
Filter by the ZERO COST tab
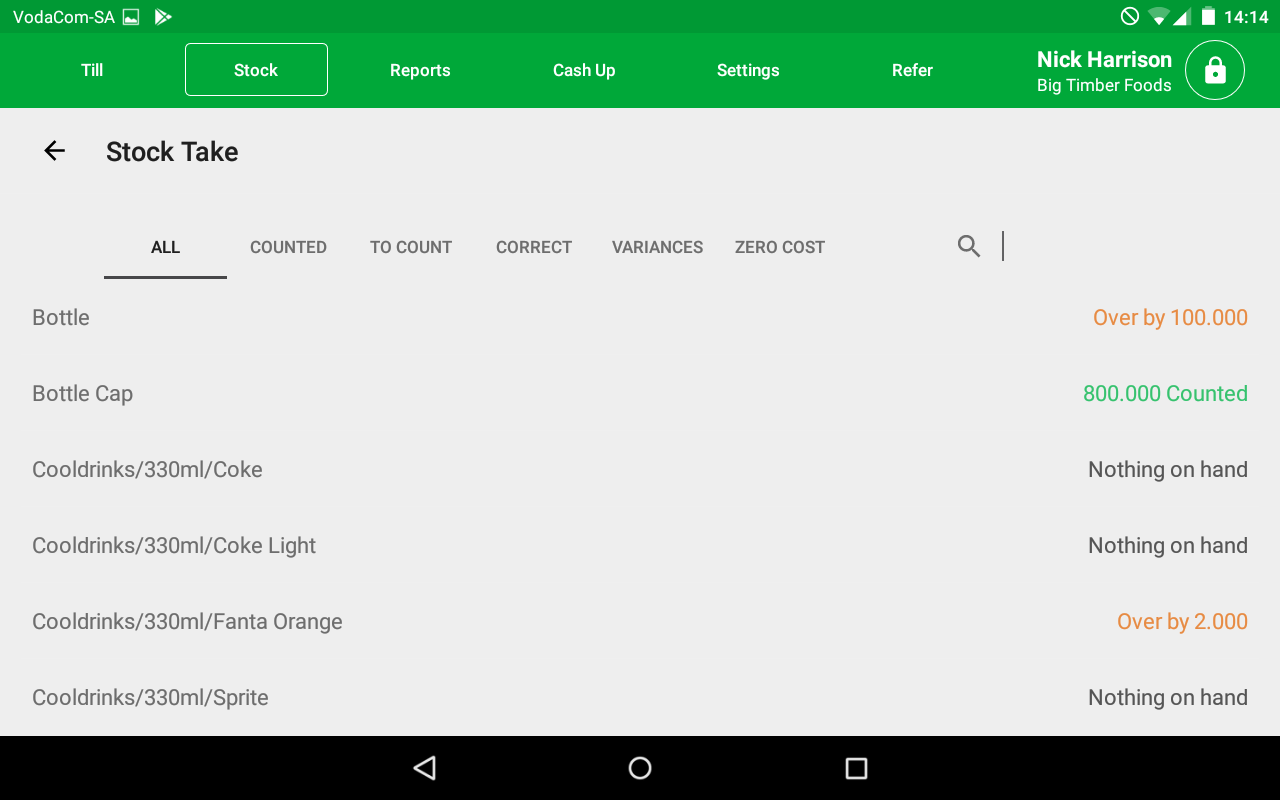(780, 247)
